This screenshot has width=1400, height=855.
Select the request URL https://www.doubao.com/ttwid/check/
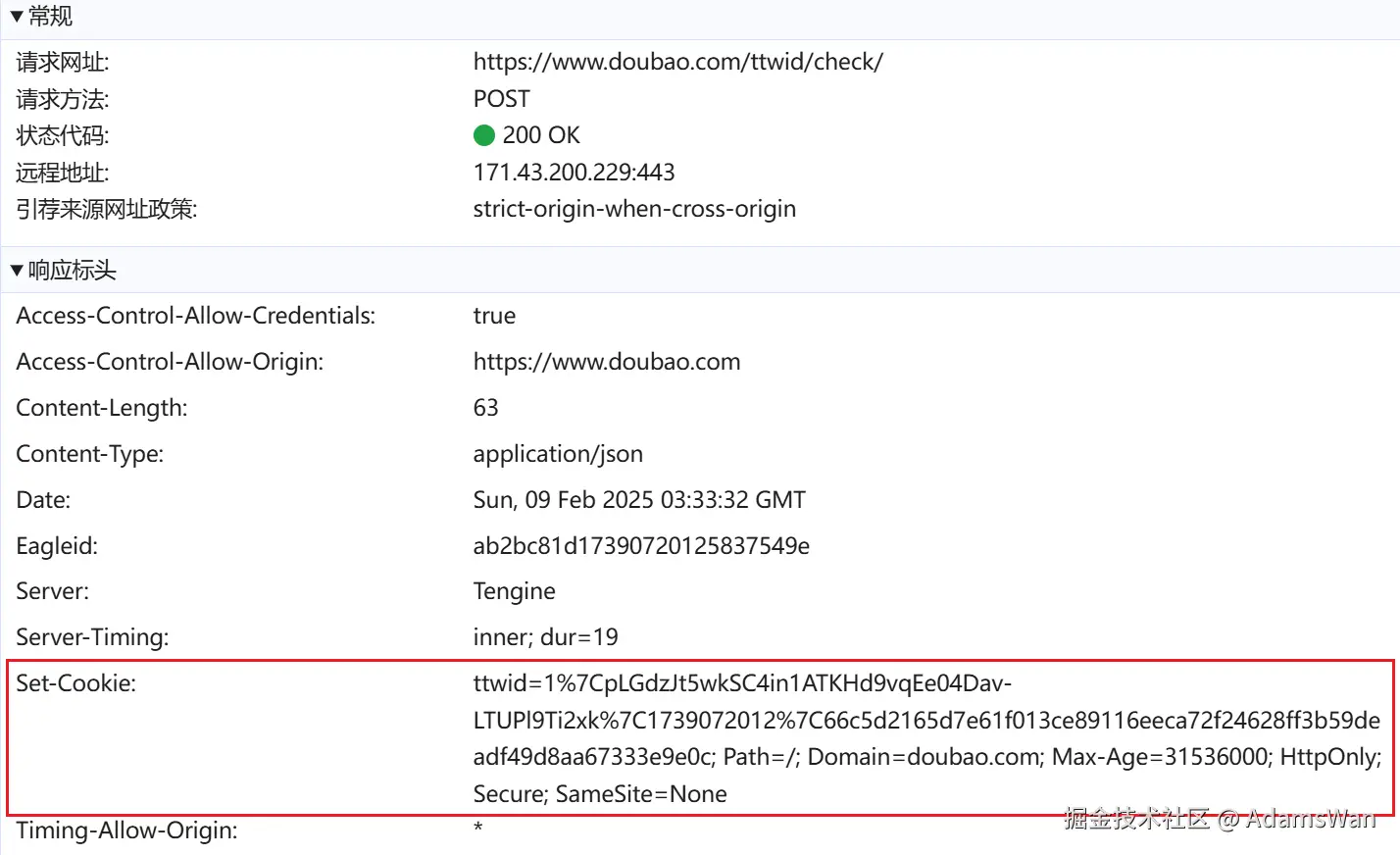pyautogui.click(x=677, y=62)
